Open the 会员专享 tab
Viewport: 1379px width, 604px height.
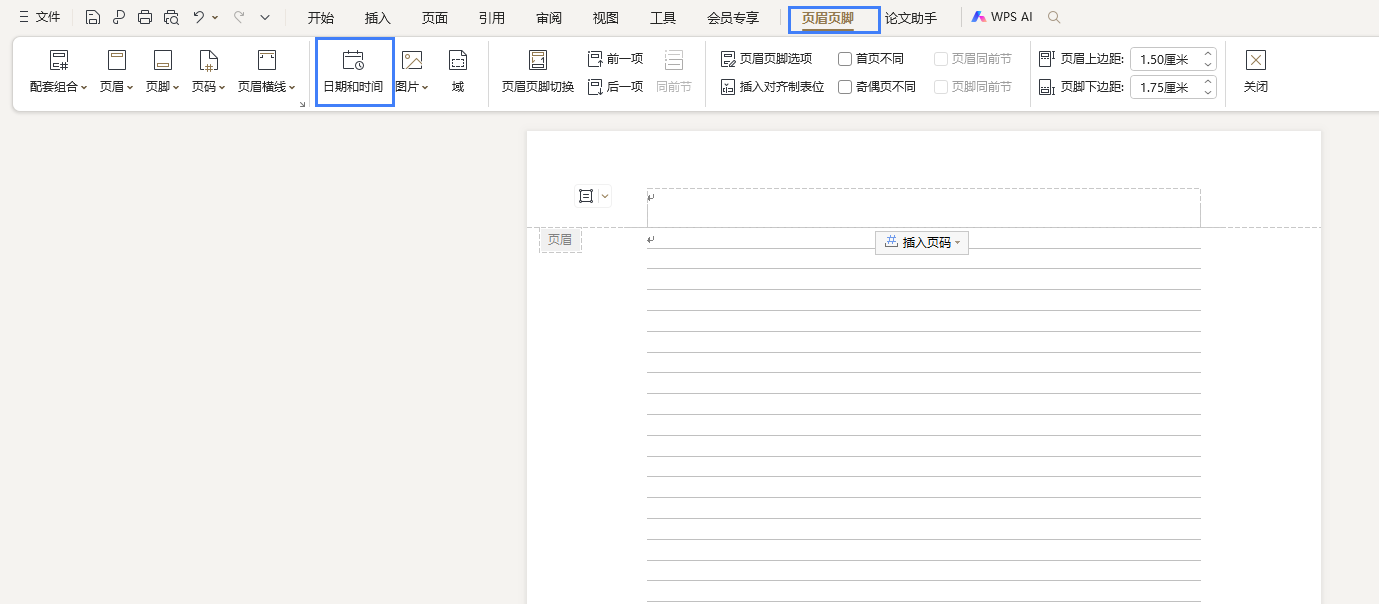click(x=733, y=18)
